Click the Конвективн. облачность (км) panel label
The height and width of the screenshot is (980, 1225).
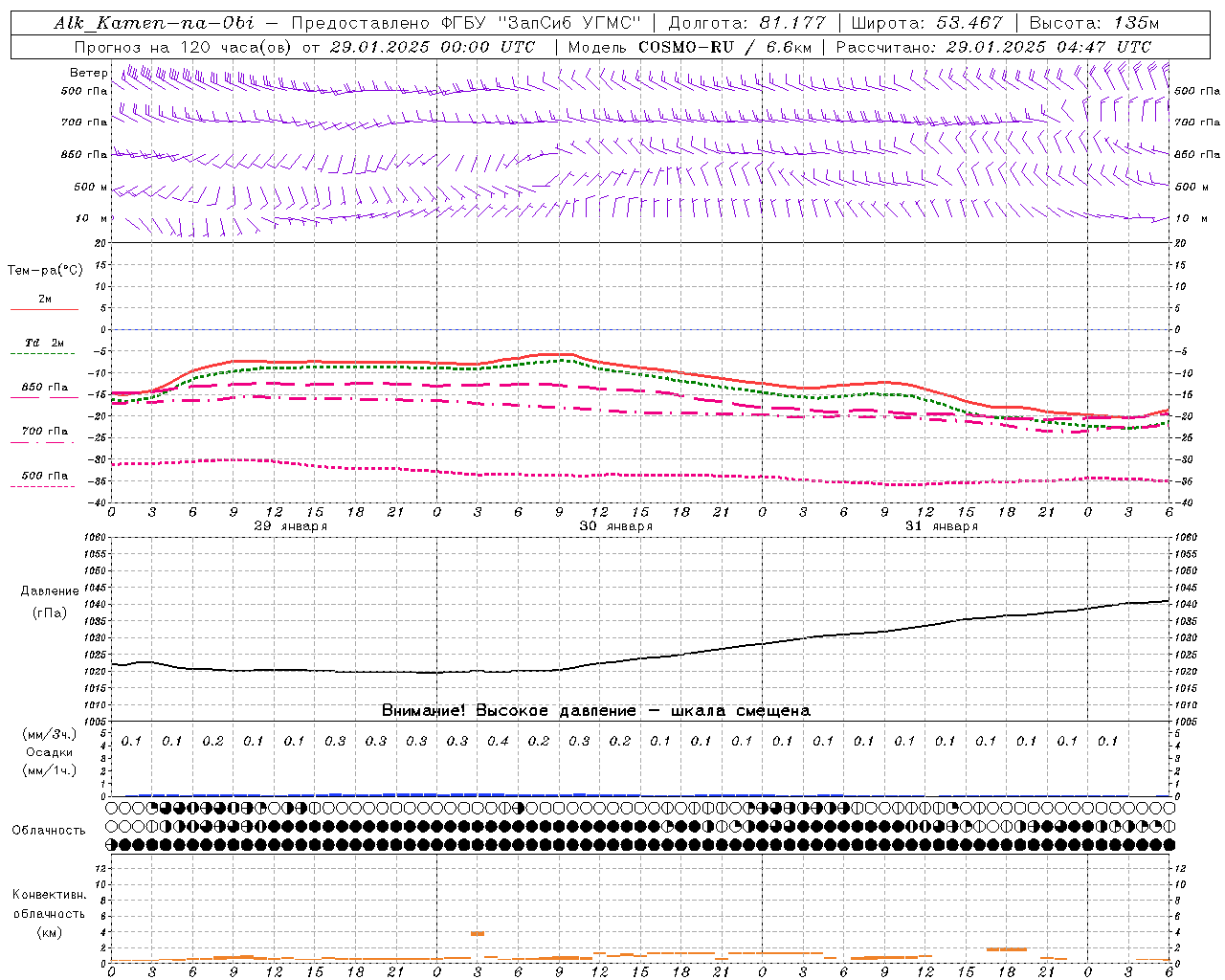coord(49,913)
